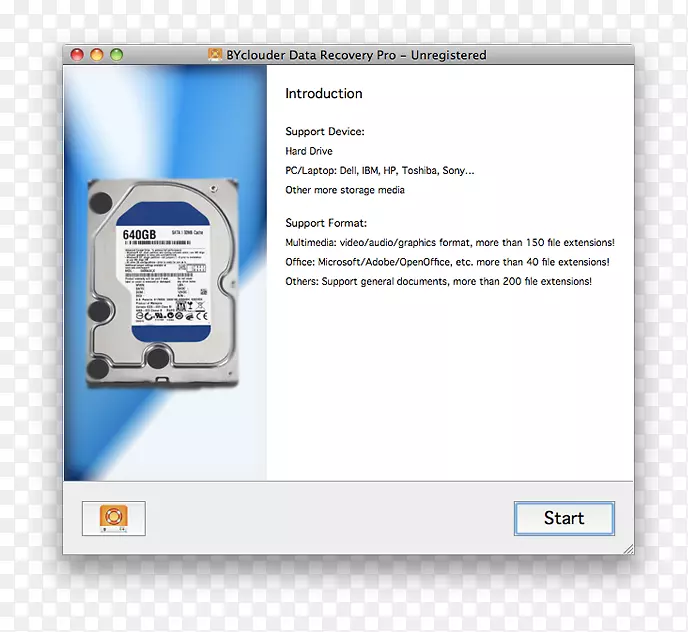Image resolution: width=688 pixels, height=632 pixels.
Task: Click the BYclouder title bar app icon
Action: point(215,55)
